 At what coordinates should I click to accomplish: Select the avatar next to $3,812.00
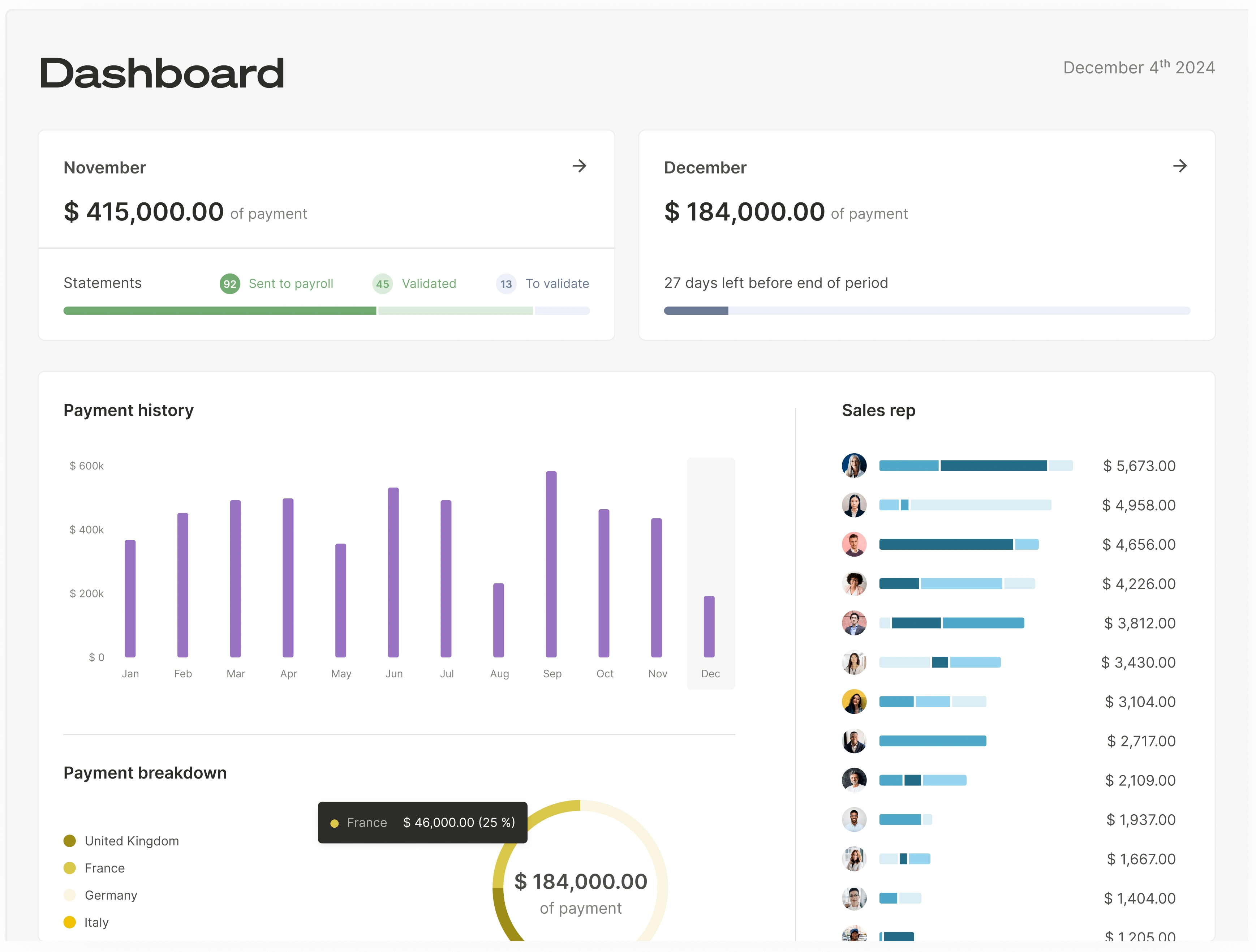854,622
